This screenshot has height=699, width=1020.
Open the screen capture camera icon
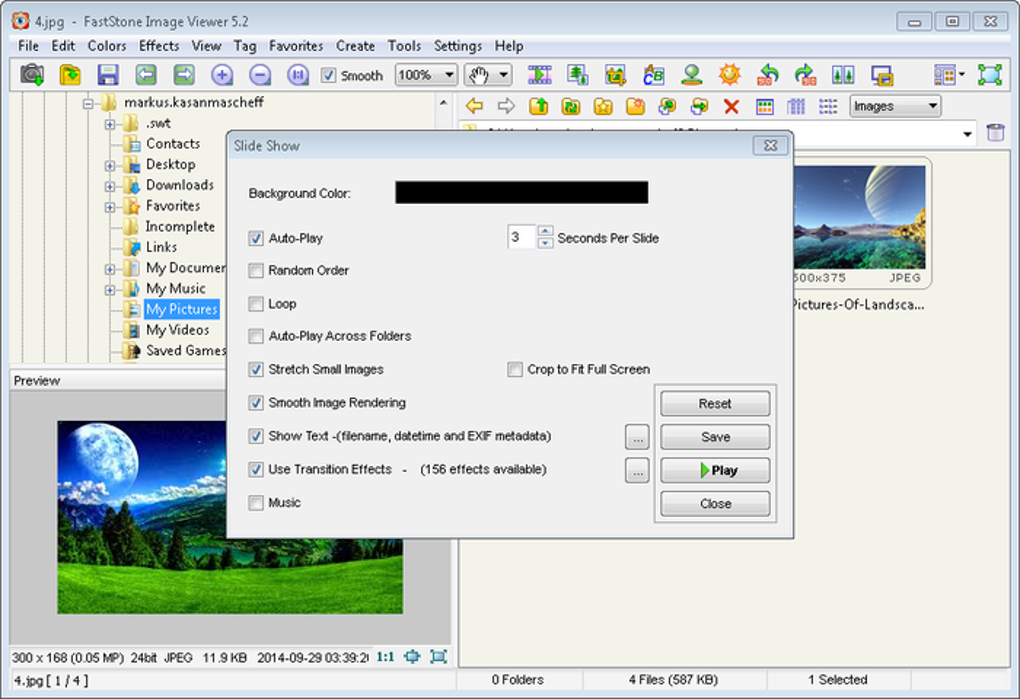coord(32,75)
